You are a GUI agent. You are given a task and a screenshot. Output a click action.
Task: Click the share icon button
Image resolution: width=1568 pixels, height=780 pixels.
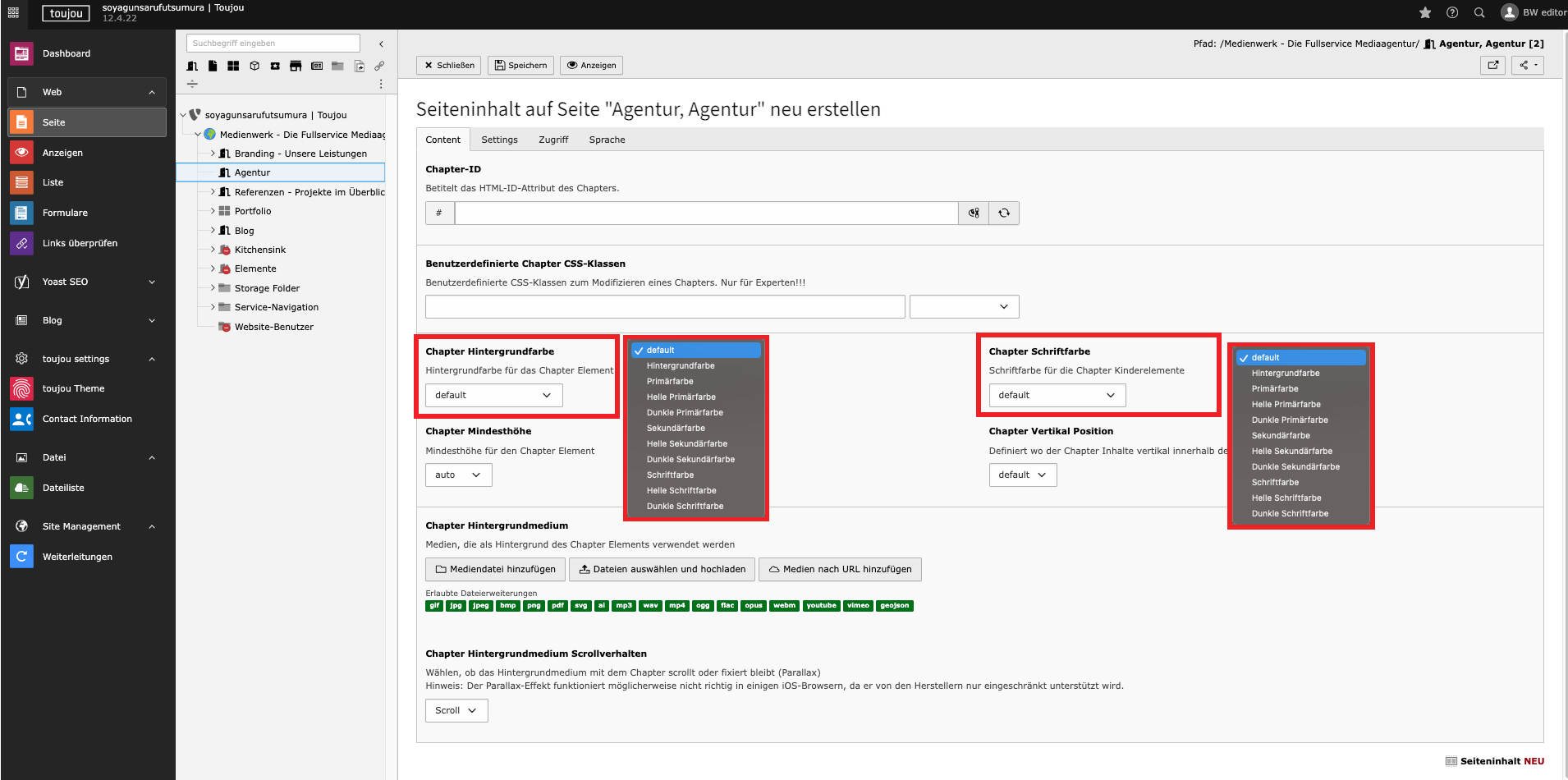(1527, 65)
